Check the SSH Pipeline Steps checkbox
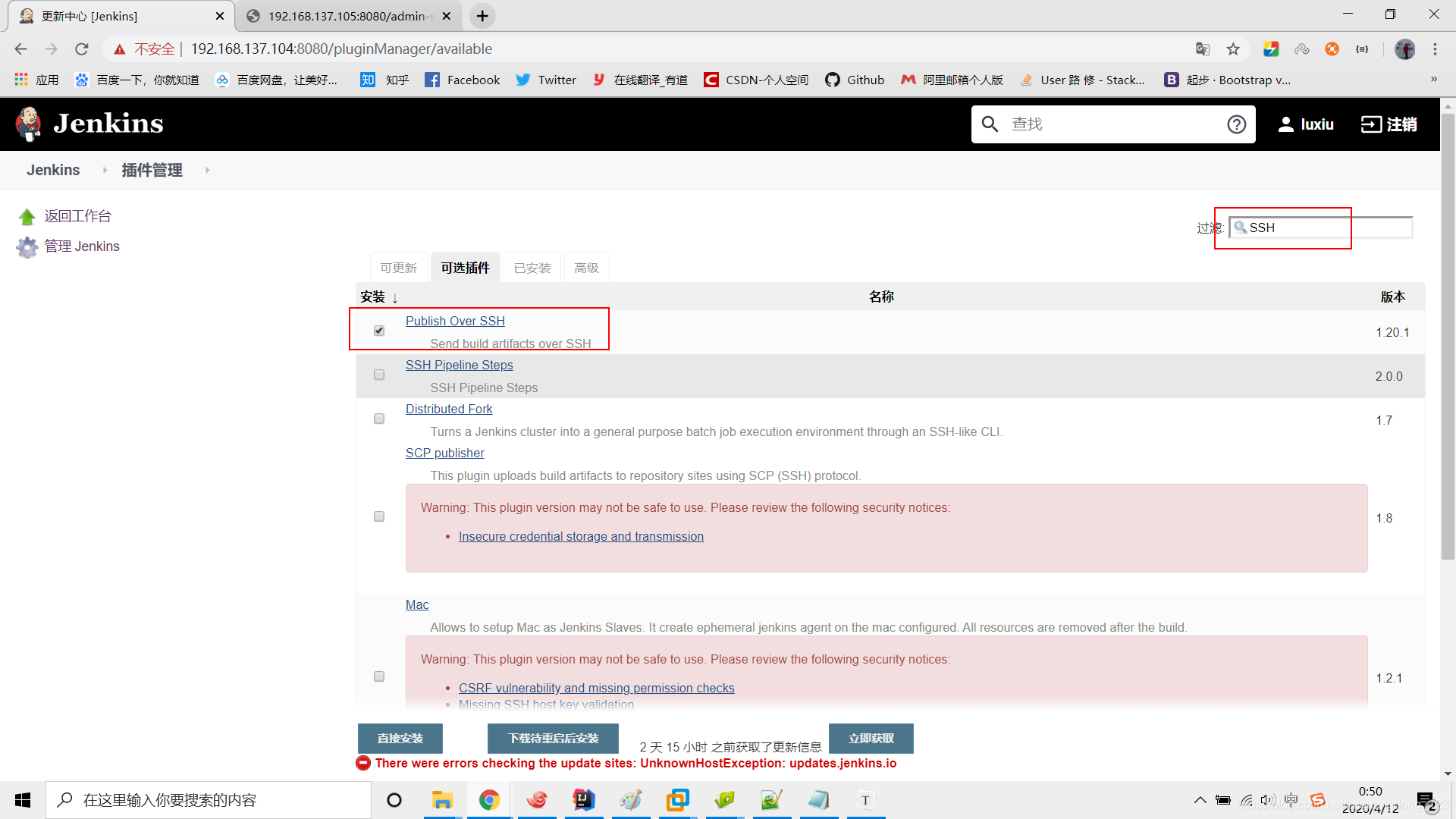Viewport: 1456px width, 819px height. (379, 375)
